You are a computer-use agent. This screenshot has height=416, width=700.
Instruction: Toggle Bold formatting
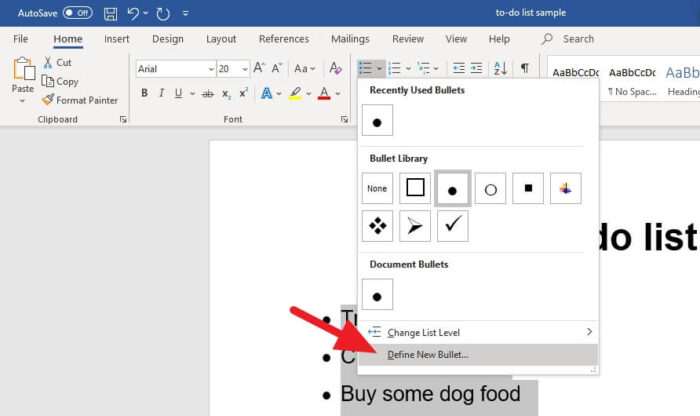pos(144,93)
